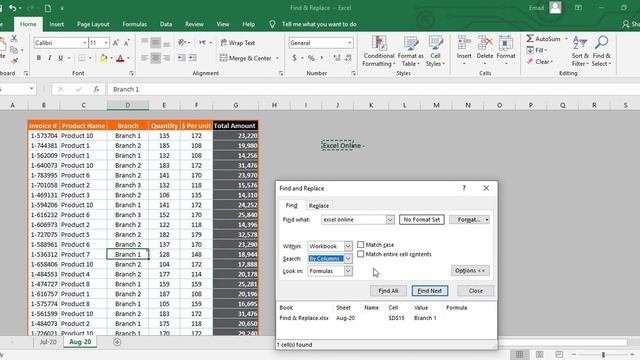The image size is (640, 360).
Task: Open Format as Table
Action: click(x=410, y=51)
